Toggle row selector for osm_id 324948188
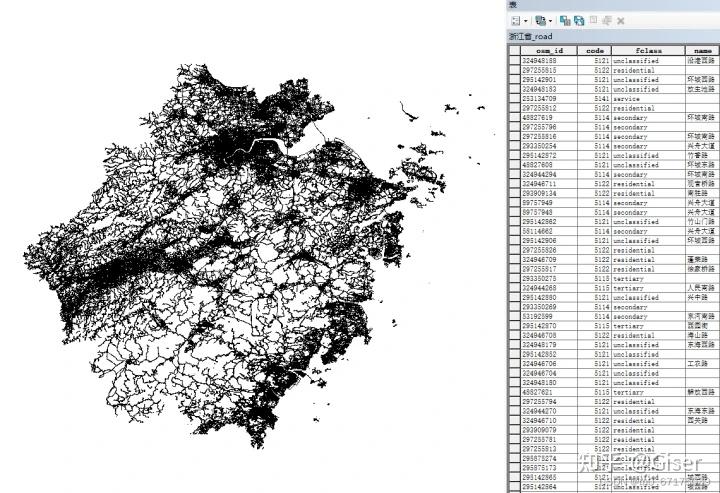The width and height of the screenshot is (720, 493). tap(514, 61)
